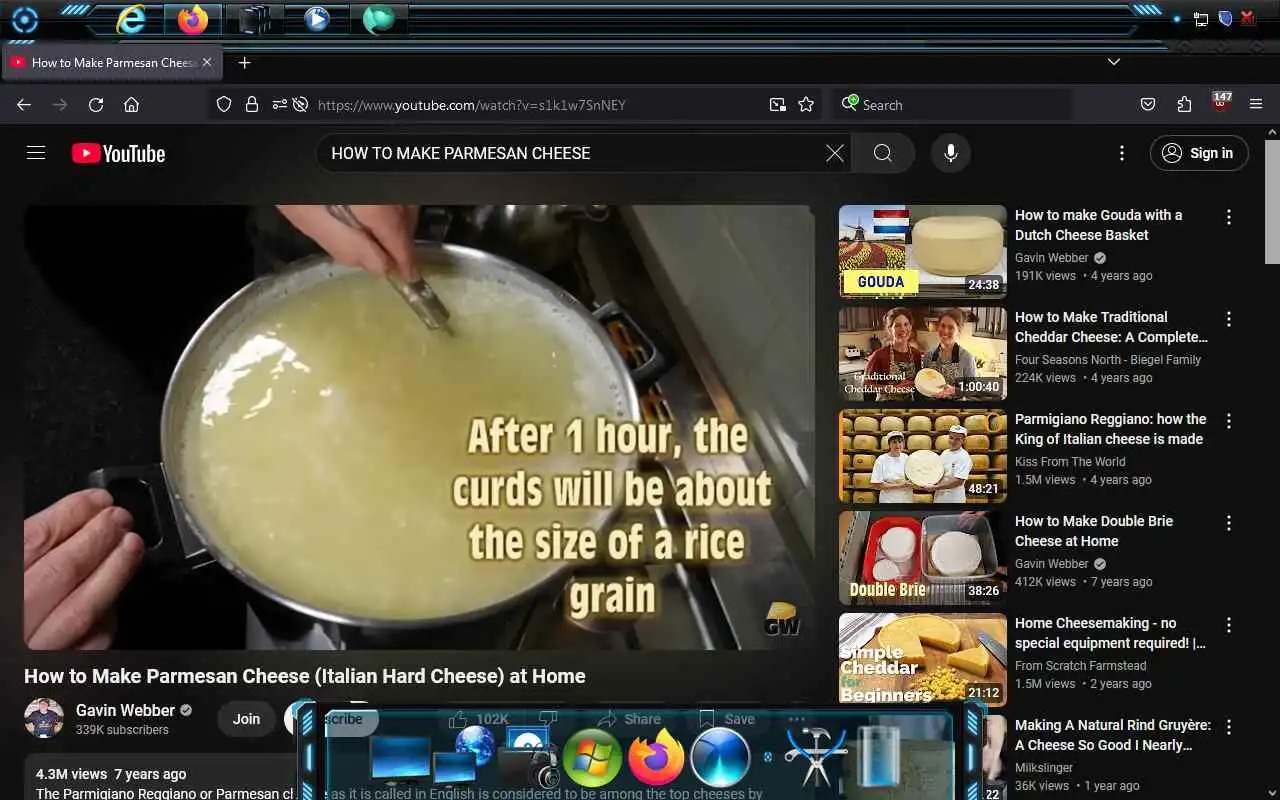Switch to Firefox on the top taskbar
This screenshot has height=800, width=1280.
193,19
